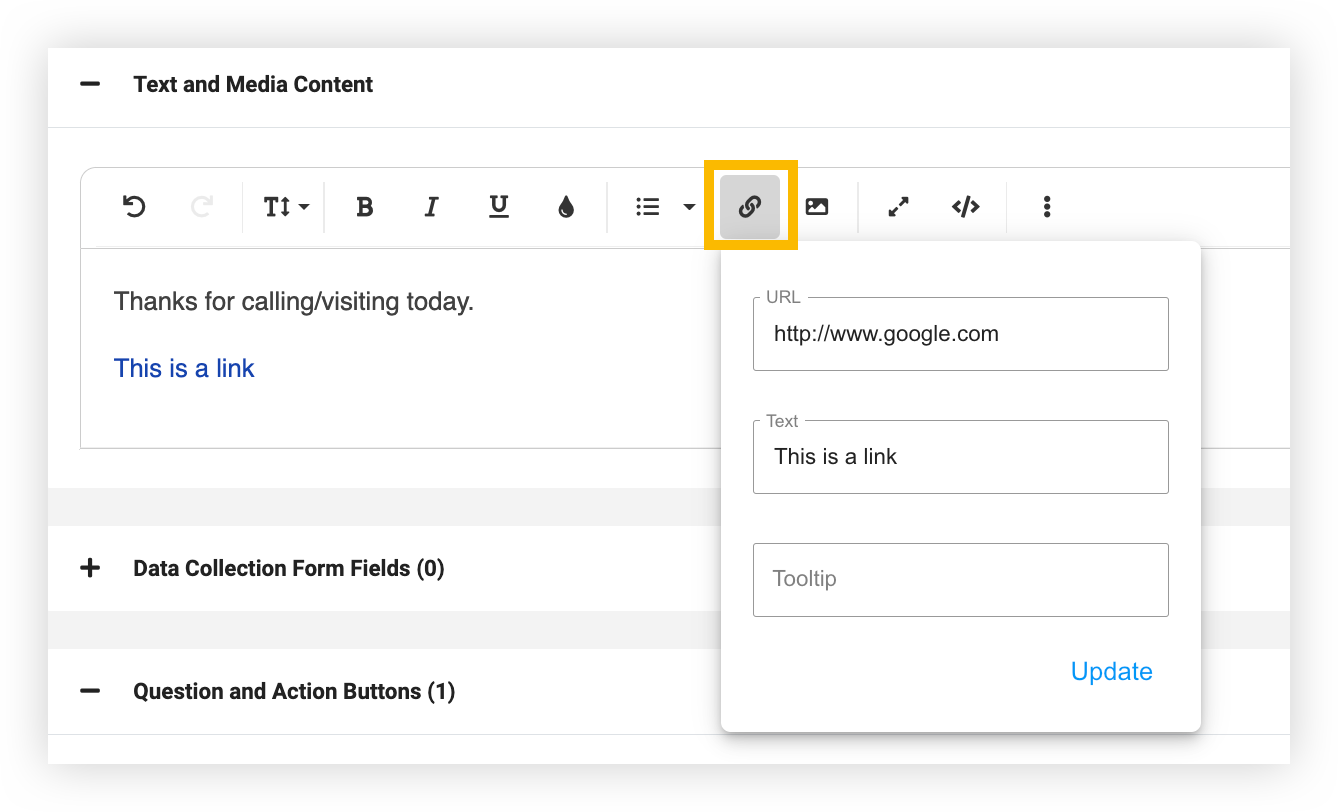
Task: Click the URL input field
Action: tap(960, 334)
